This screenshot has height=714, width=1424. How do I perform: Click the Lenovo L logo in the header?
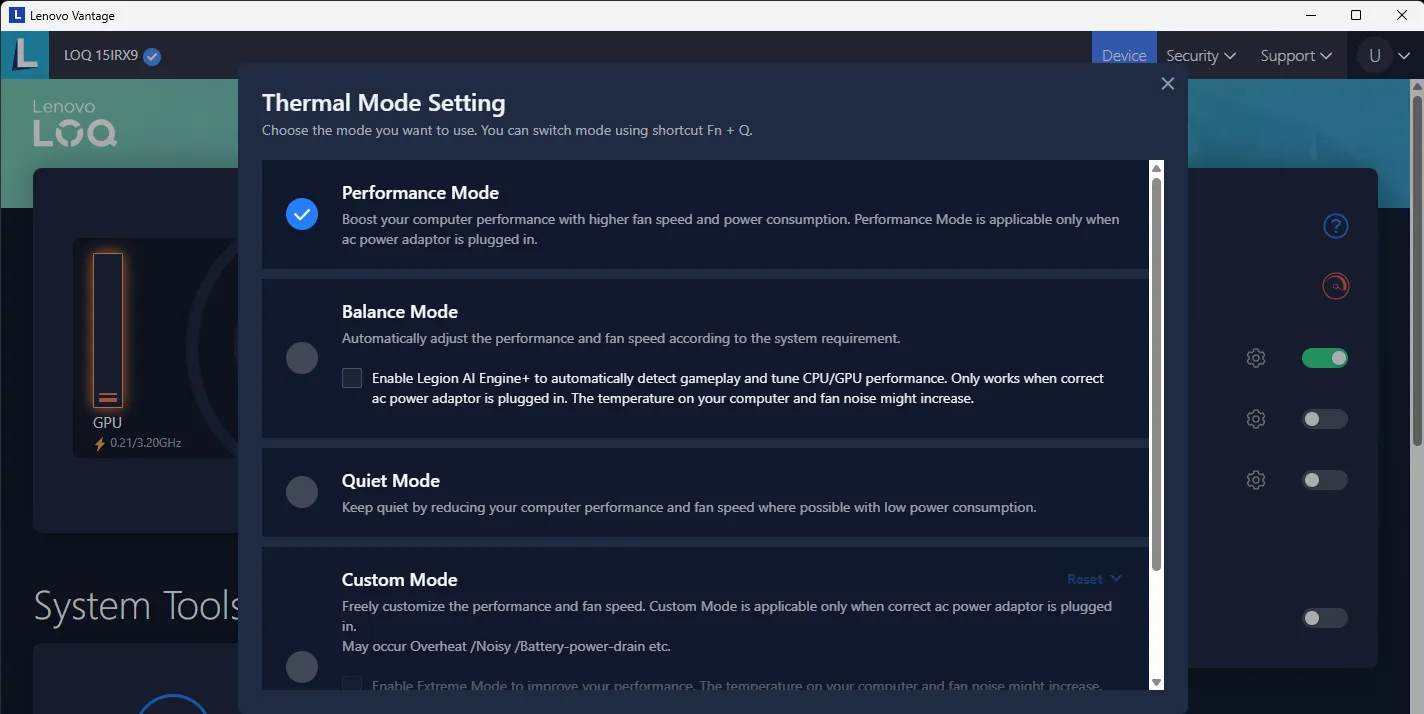point(25,56)
